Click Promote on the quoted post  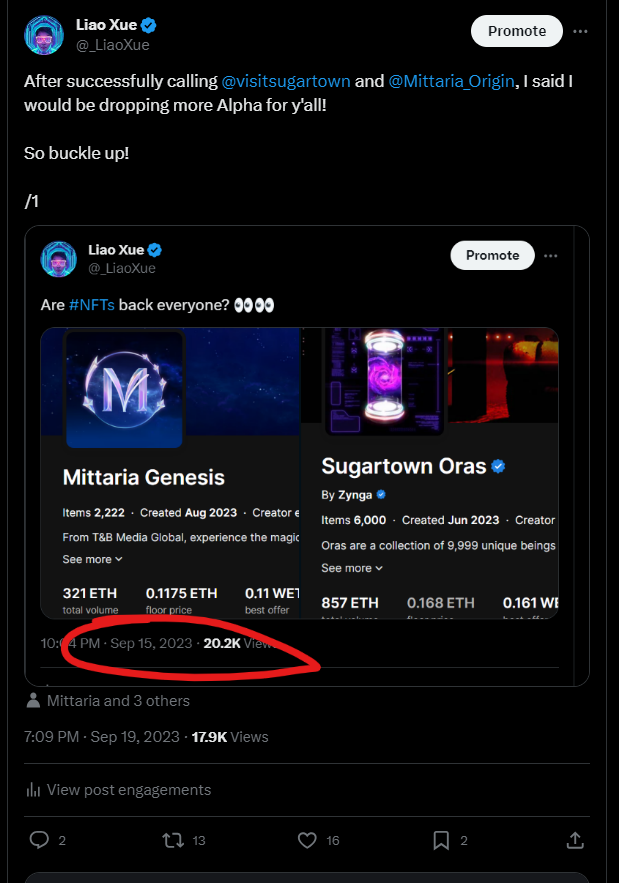tap(492, 255)
